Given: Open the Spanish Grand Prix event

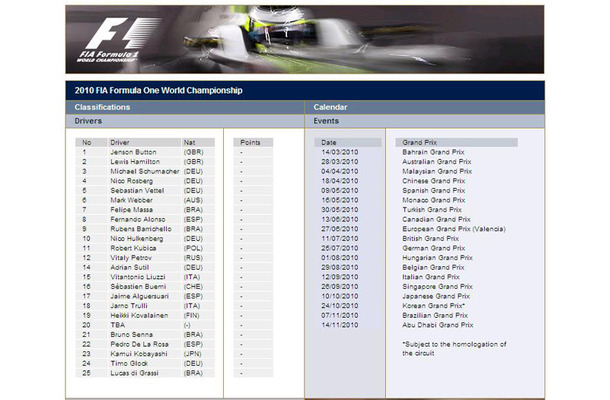Looking at the screenshot, I should click(434, 191).
